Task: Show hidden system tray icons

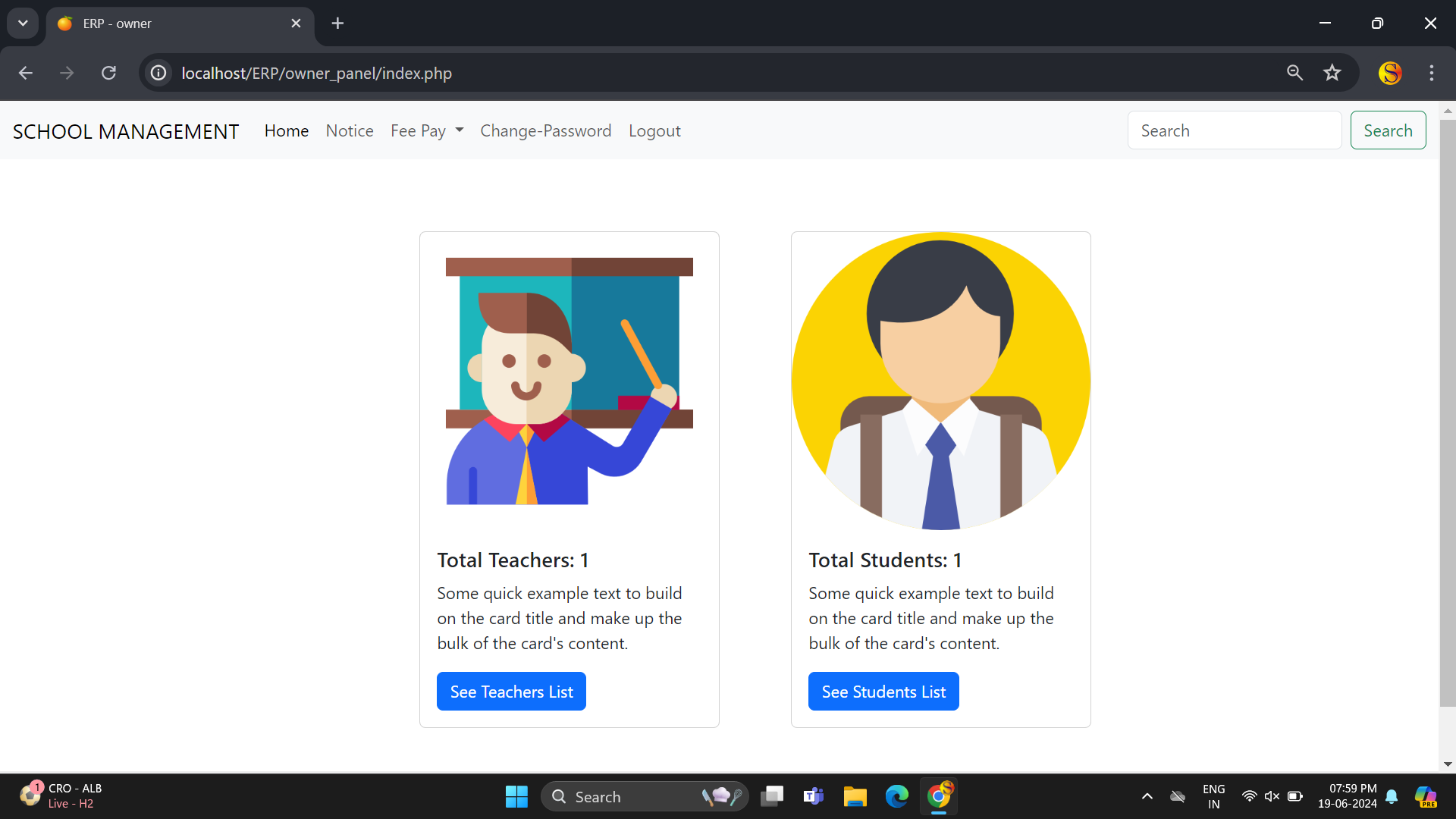Action: tap(1147, 796)
